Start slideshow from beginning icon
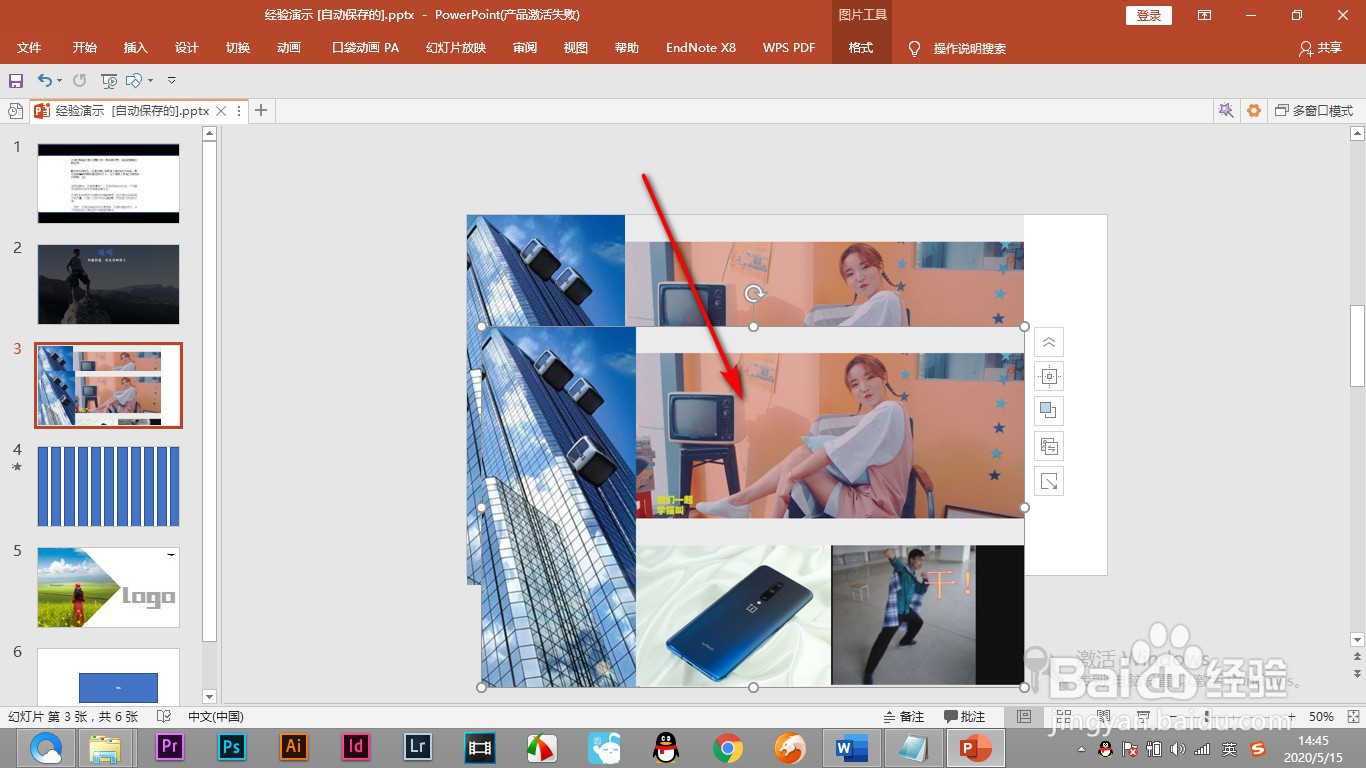The width and height of the screenshot is (1366, 768). point(109,80)
